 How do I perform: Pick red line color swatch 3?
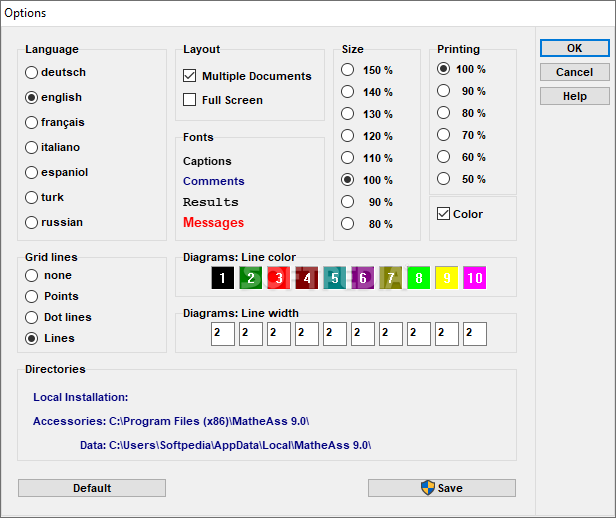pyautogui.click(x=279, y=278)
